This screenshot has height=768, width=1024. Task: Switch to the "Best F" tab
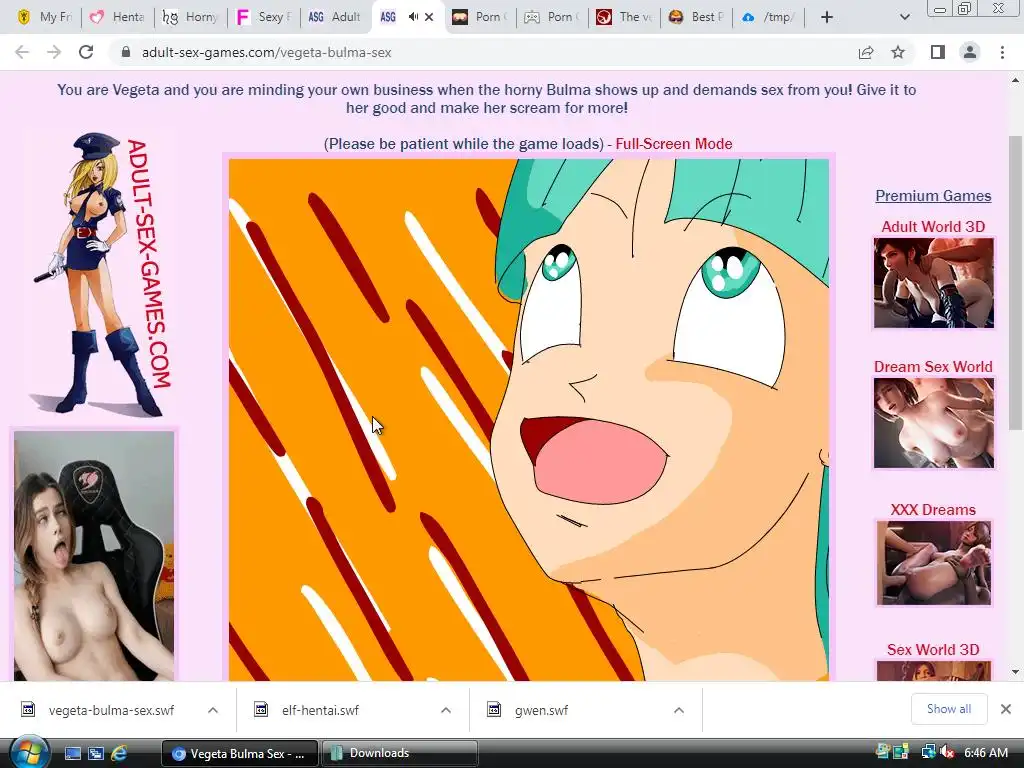click(x=697, y=17)
